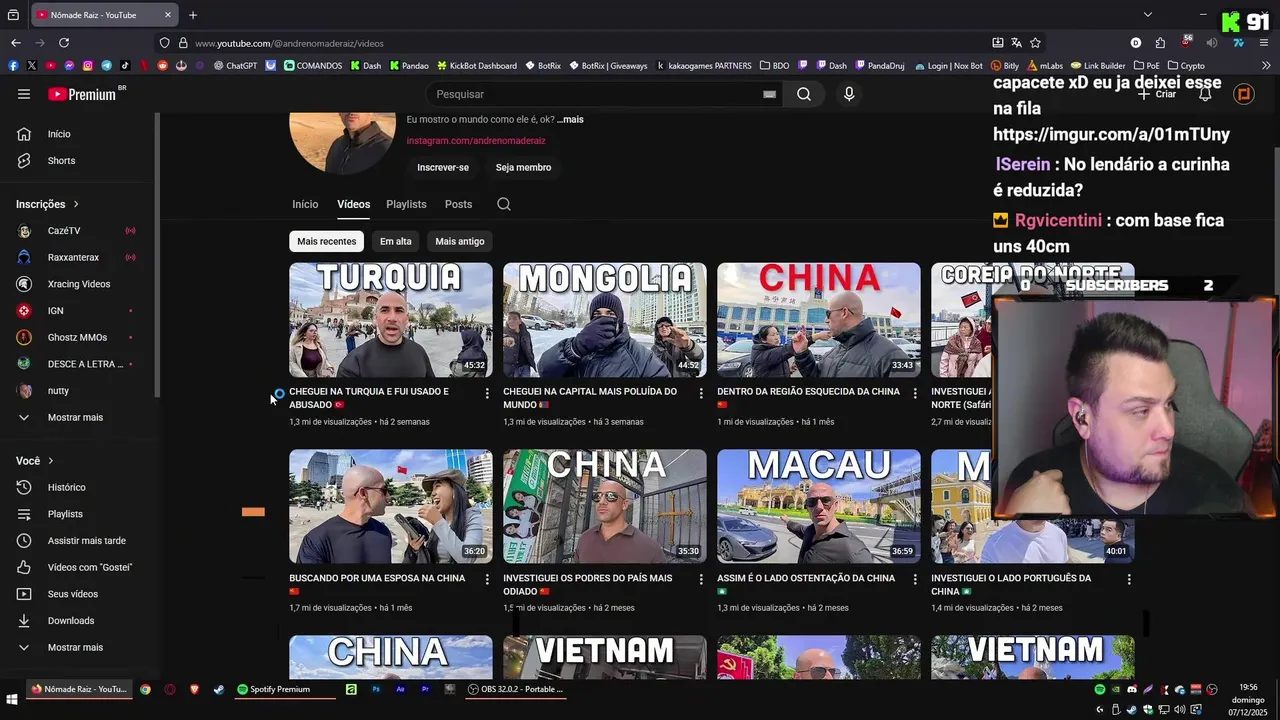
Task: Bookmark this page star icon
Action: (x=1035, y=43)
